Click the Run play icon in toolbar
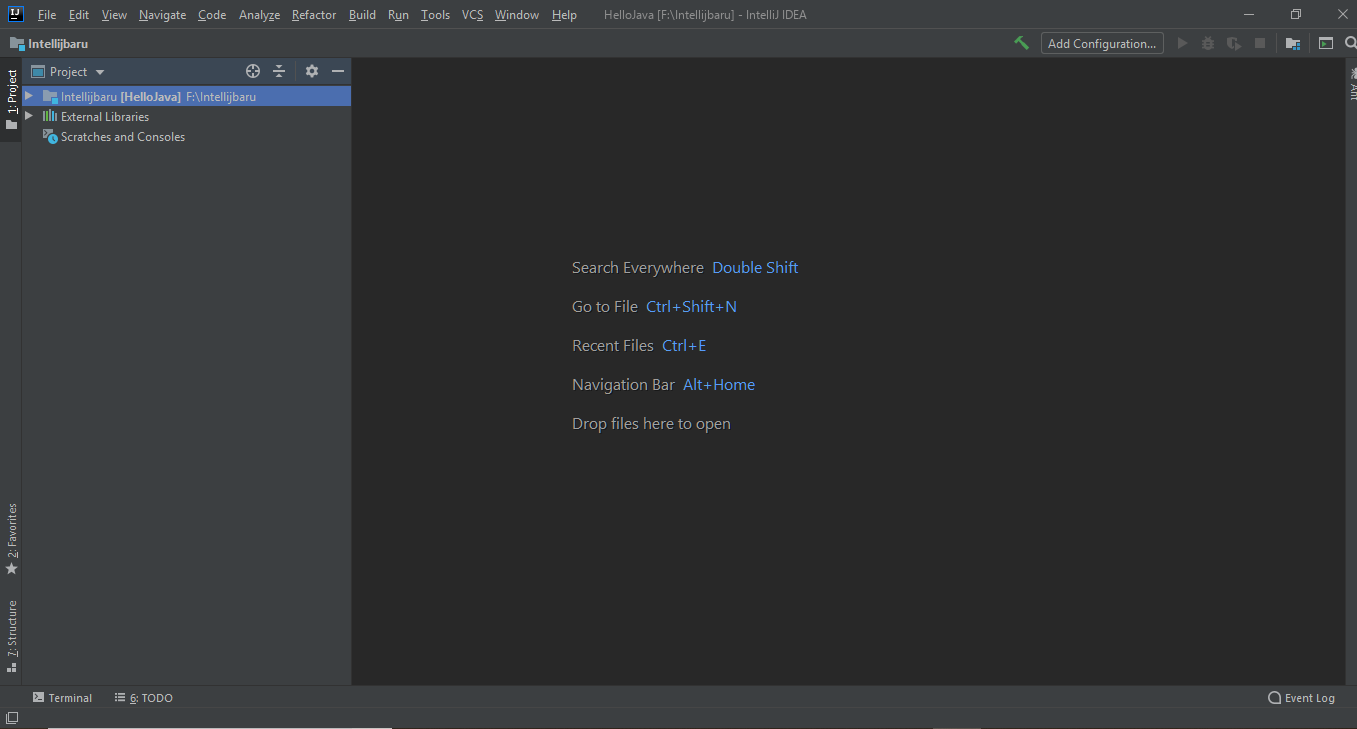The height and width of the screenshot is (729, 1357). point(1183,43)
